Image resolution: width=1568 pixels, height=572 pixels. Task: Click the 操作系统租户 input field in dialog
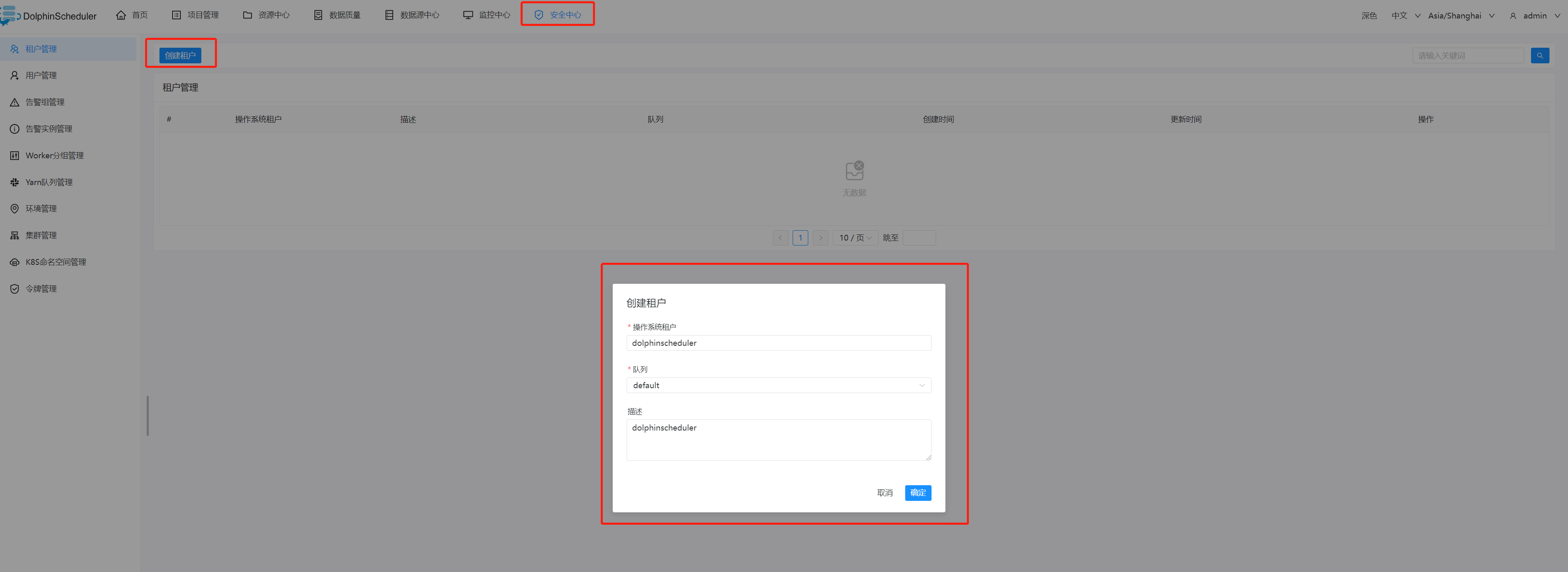click(x=779, y=343)
